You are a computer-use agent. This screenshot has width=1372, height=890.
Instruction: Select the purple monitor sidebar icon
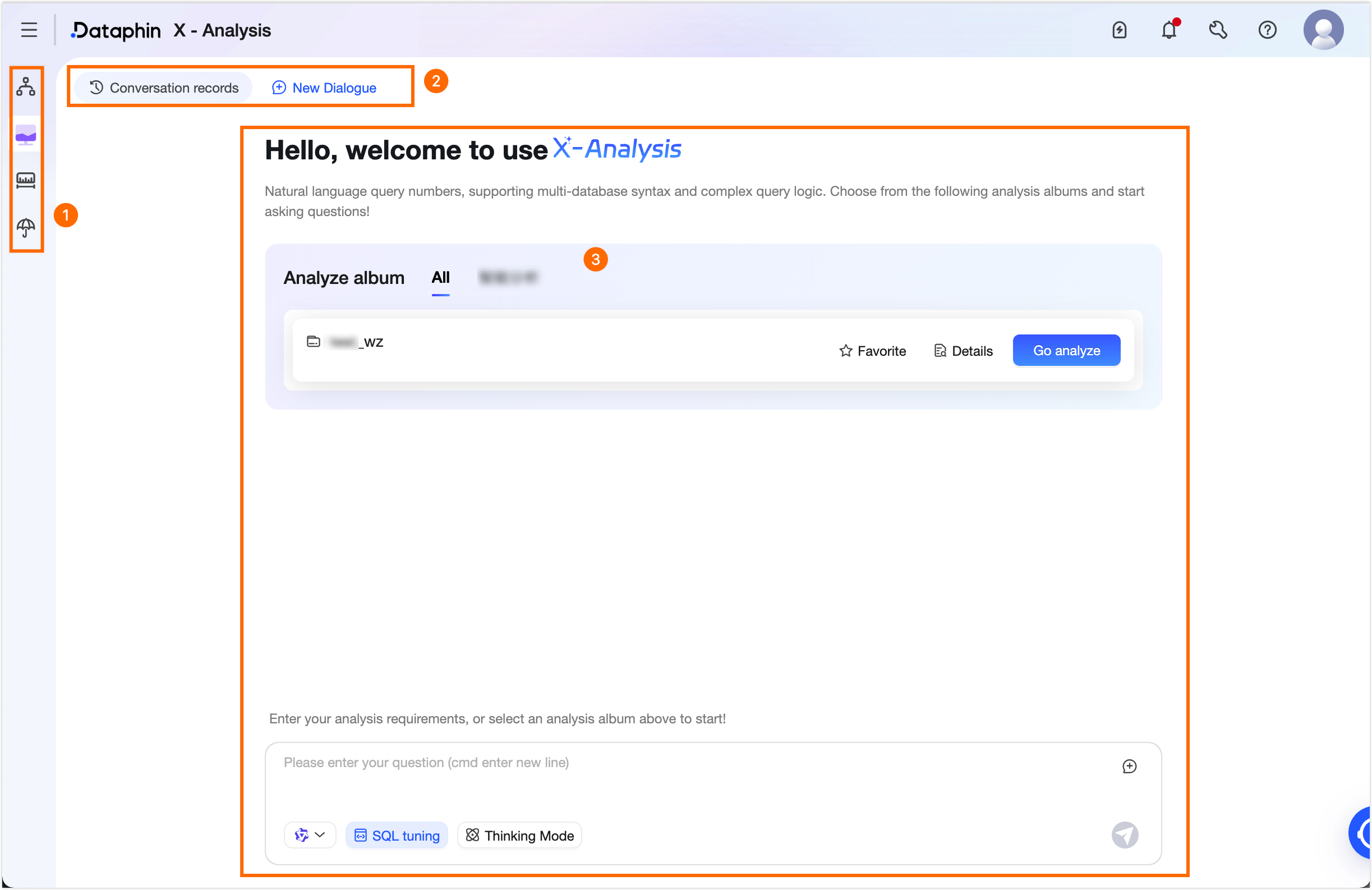26,135
